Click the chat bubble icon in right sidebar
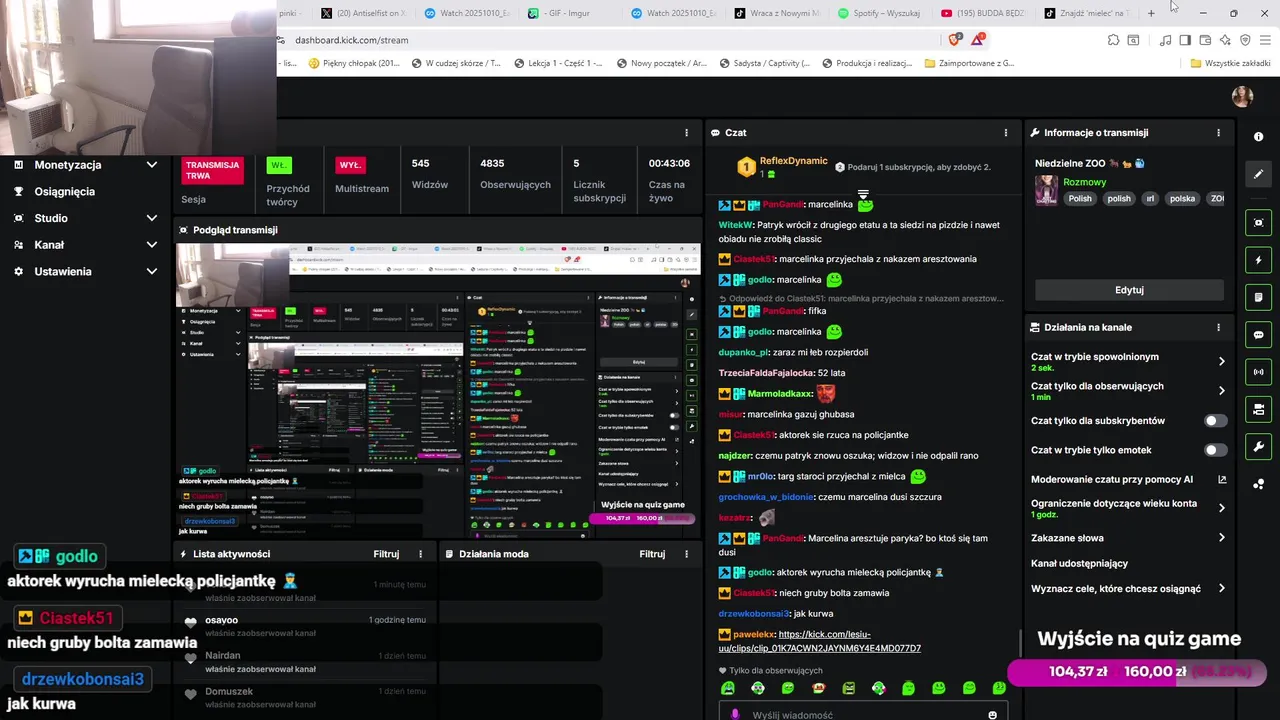The image size is (1280, 720). 1258,335
